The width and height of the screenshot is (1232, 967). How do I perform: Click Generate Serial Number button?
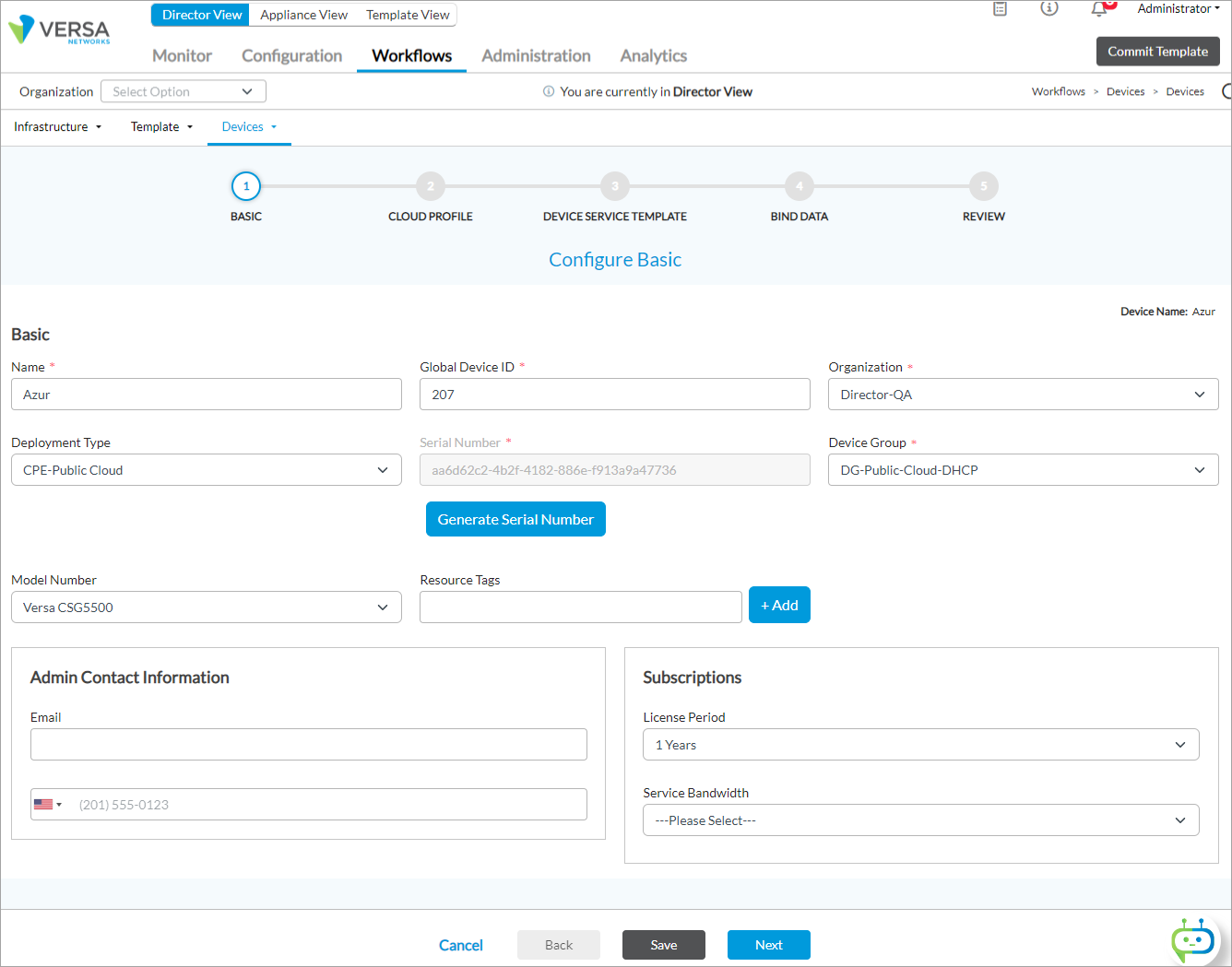click(x=515, y=519)
